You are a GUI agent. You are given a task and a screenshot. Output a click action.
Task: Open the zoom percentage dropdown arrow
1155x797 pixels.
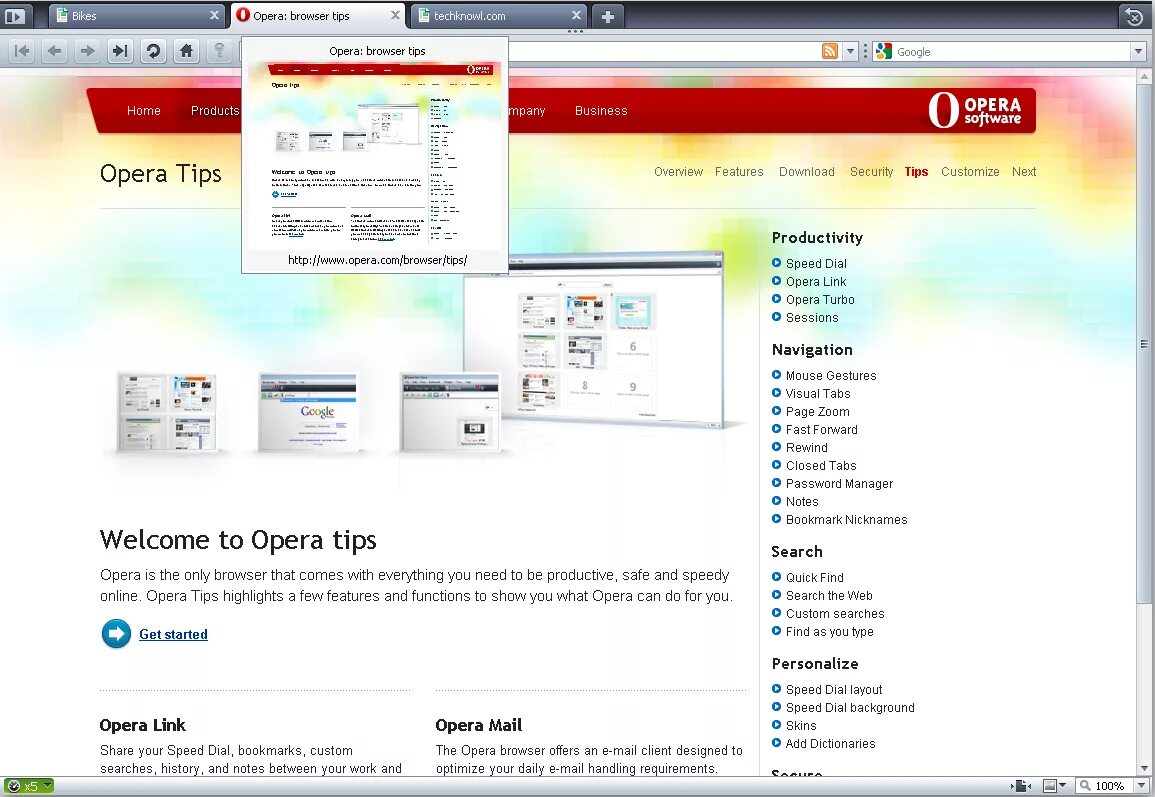tap(1141, 786)
